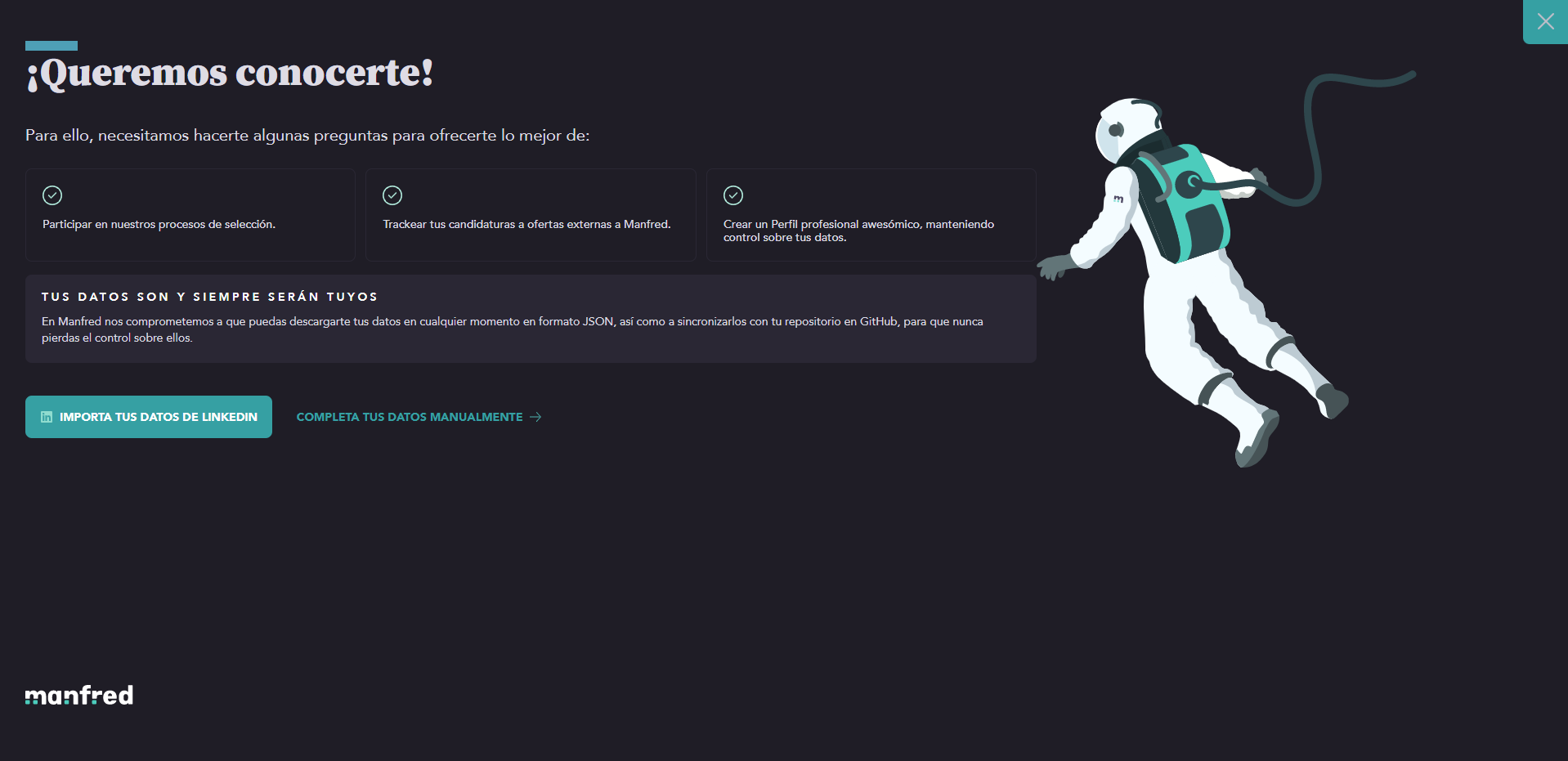Click the 'Para ello, necesitamos hacerte' subtitle
This screenshot has width=1568, height=761.
(x=307, y=136)
